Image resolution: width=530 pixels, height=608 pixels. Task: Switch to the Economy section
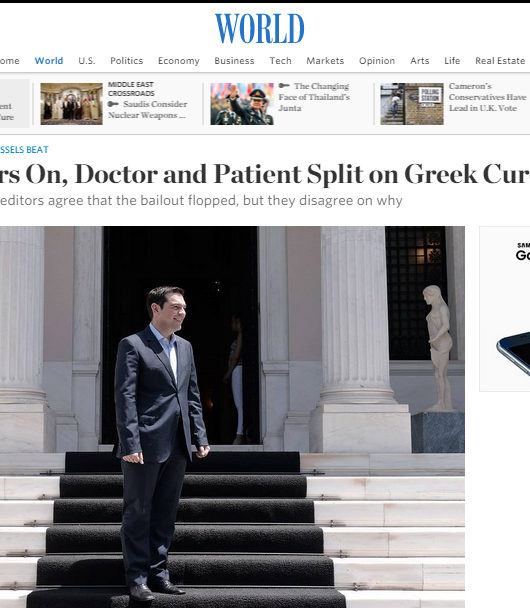(179, 61)
